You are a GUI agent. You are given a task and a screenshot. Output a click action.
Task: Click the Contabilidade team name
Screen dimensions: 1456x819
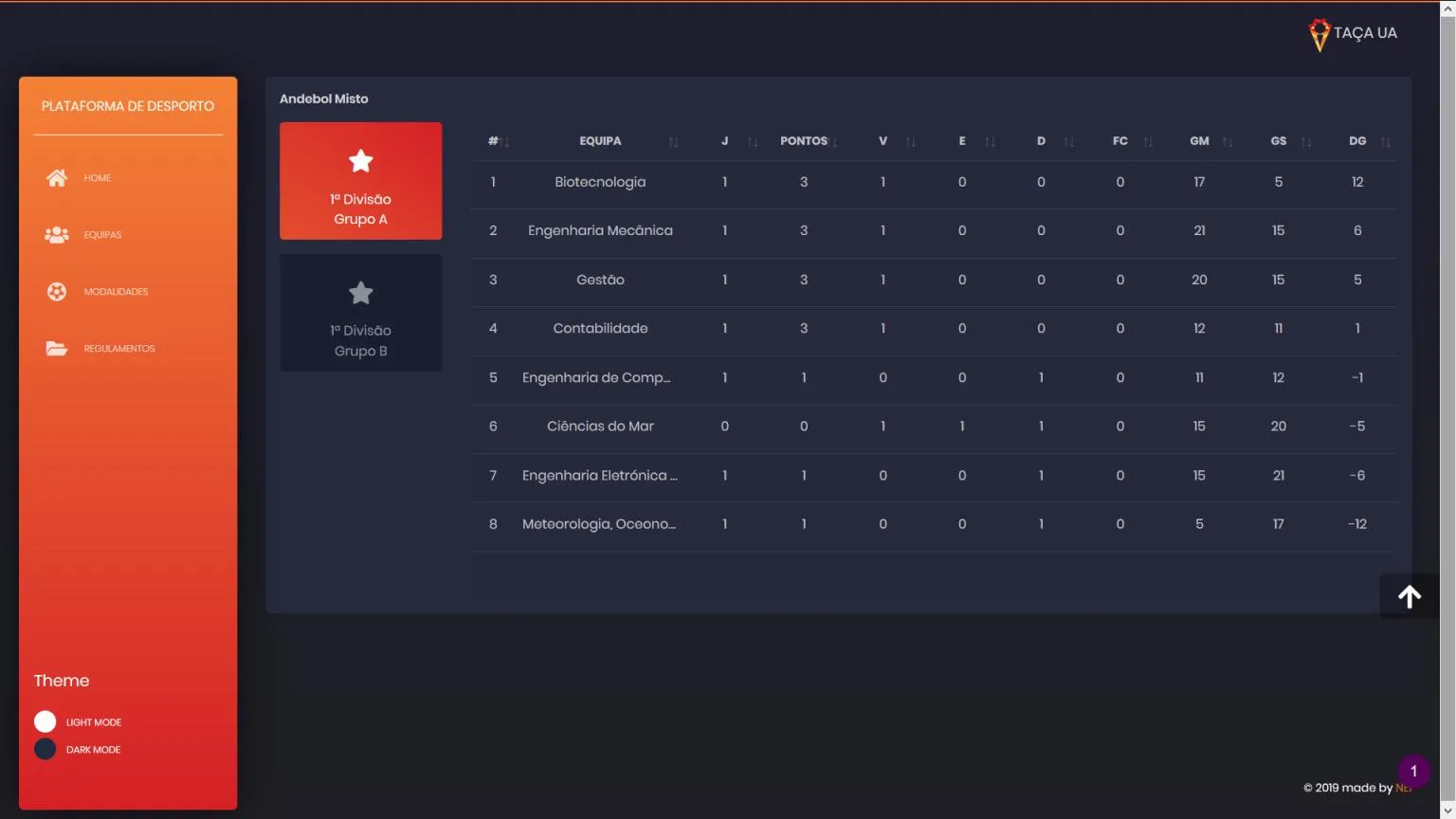pyautogui.click(x=600, y=328)
